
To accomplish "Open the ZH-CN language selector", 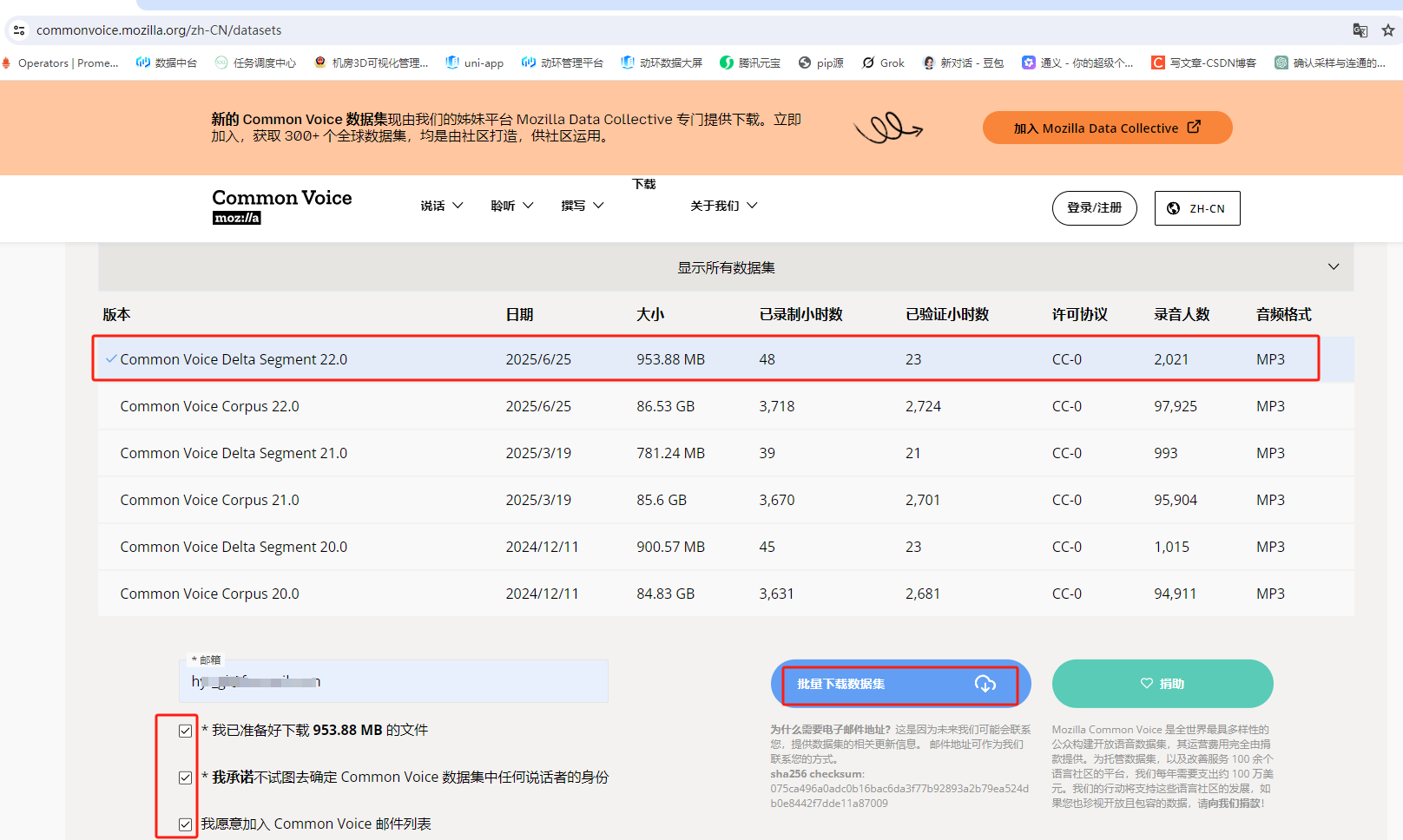I will [x=1197, y=208].
